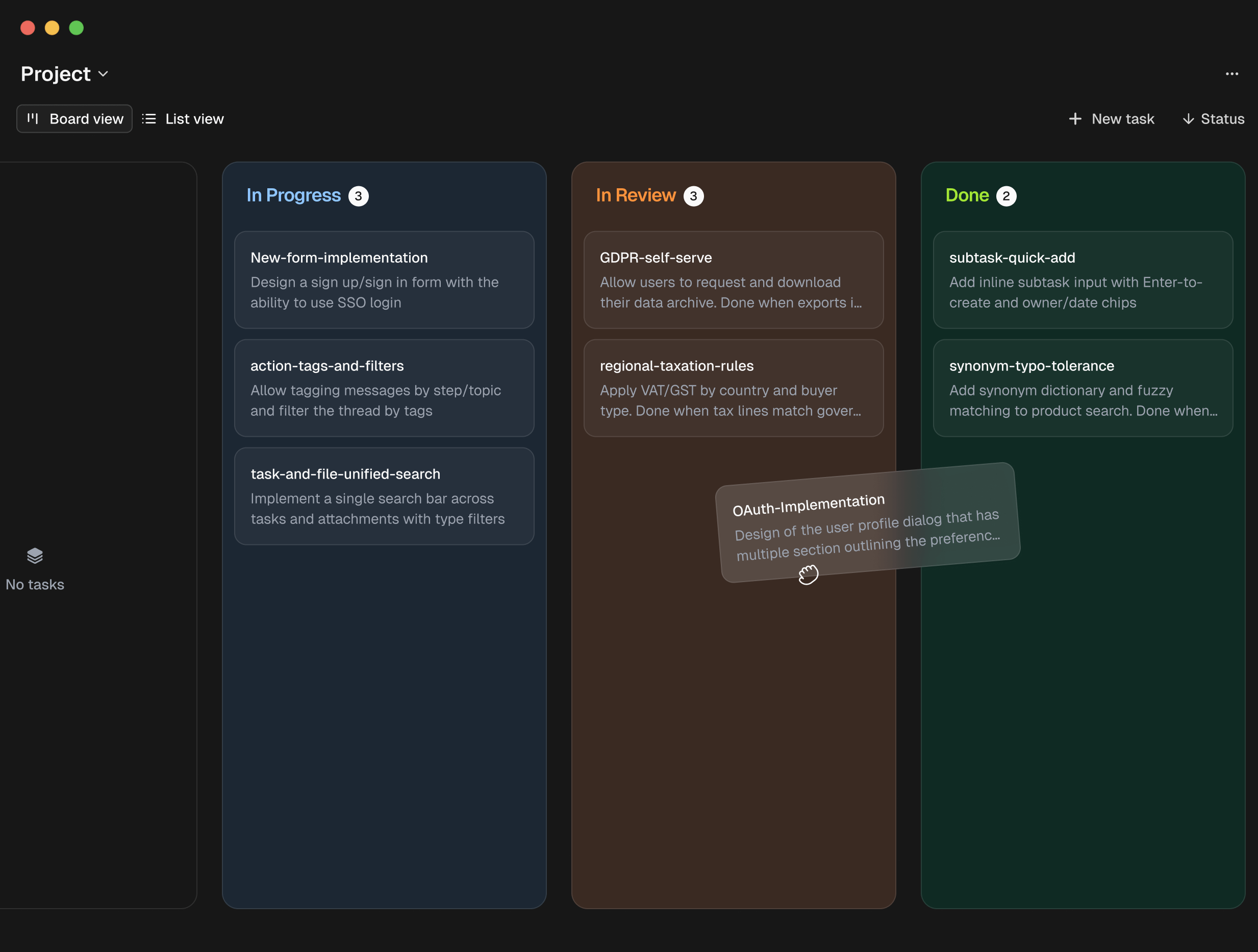Click the List view lines icon
This screenshot has height=952, width=1258.
point(149,118)
